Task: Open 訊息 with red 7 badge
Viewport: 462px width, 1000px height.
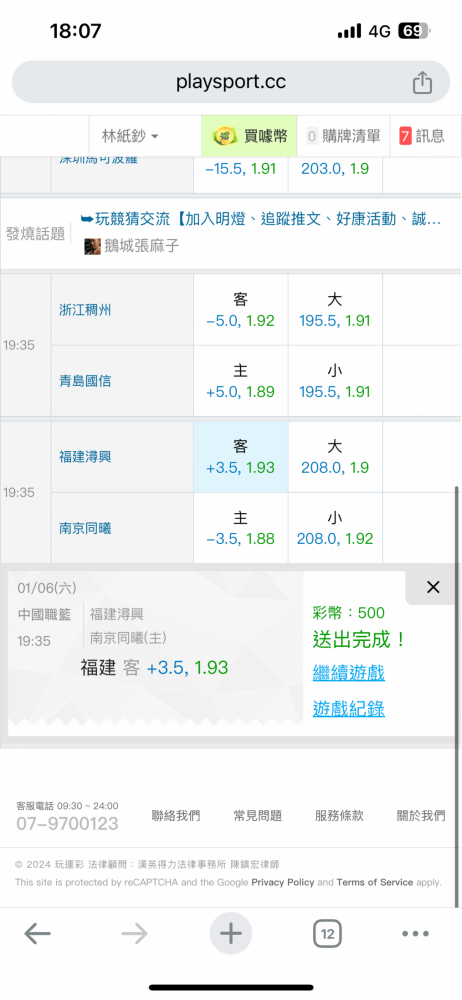Action: pyautogui.click(x=422, y=136)
